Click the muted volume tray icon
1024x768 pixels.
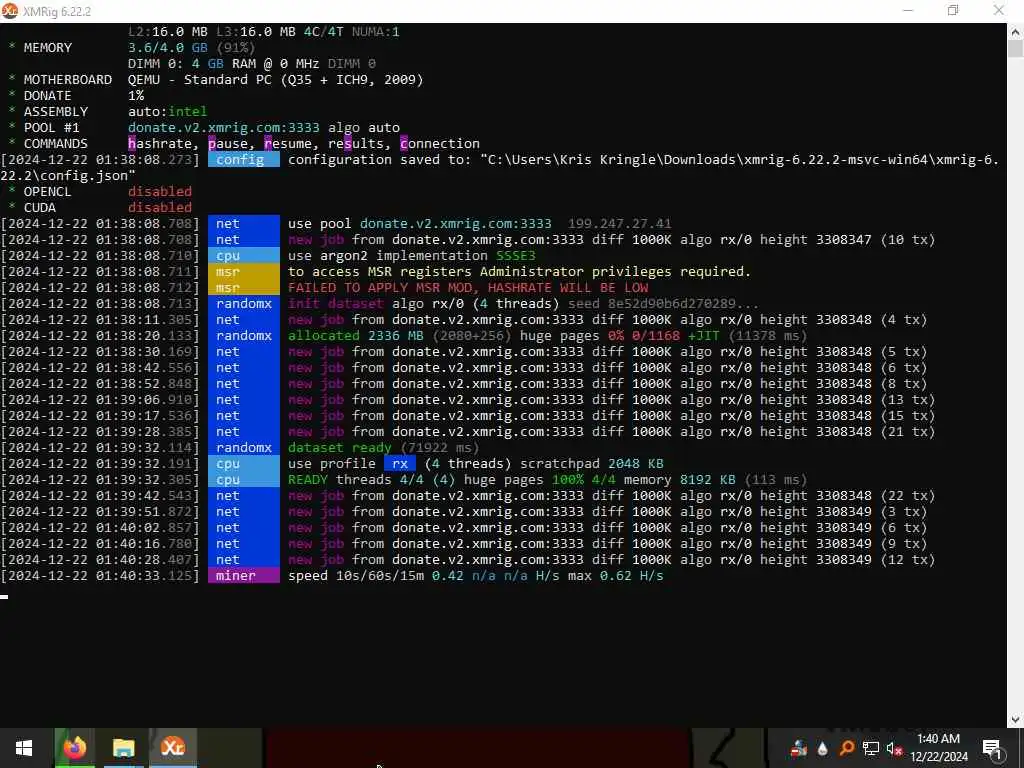tap(894, 748)
